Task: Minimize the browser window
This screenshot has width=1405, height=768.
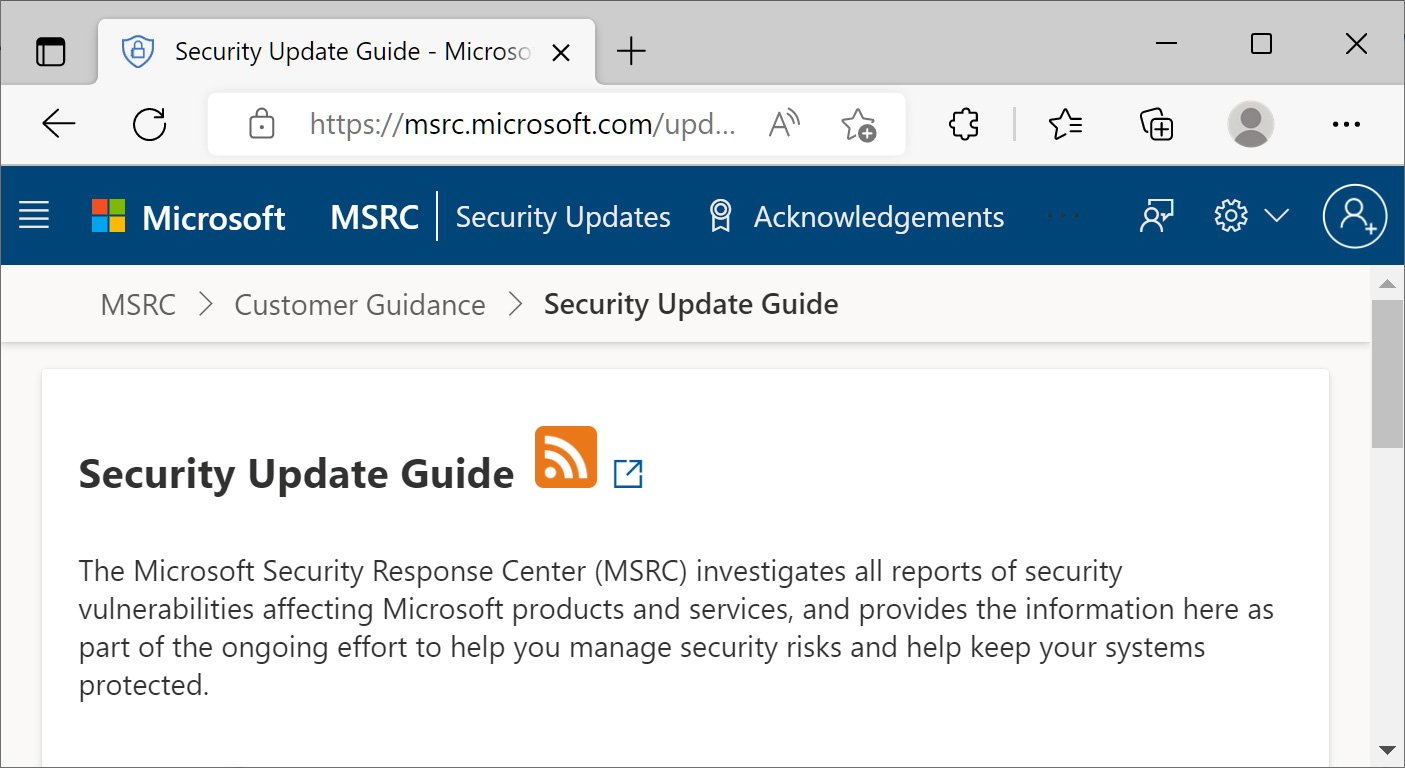Action: pos(1166,43)
